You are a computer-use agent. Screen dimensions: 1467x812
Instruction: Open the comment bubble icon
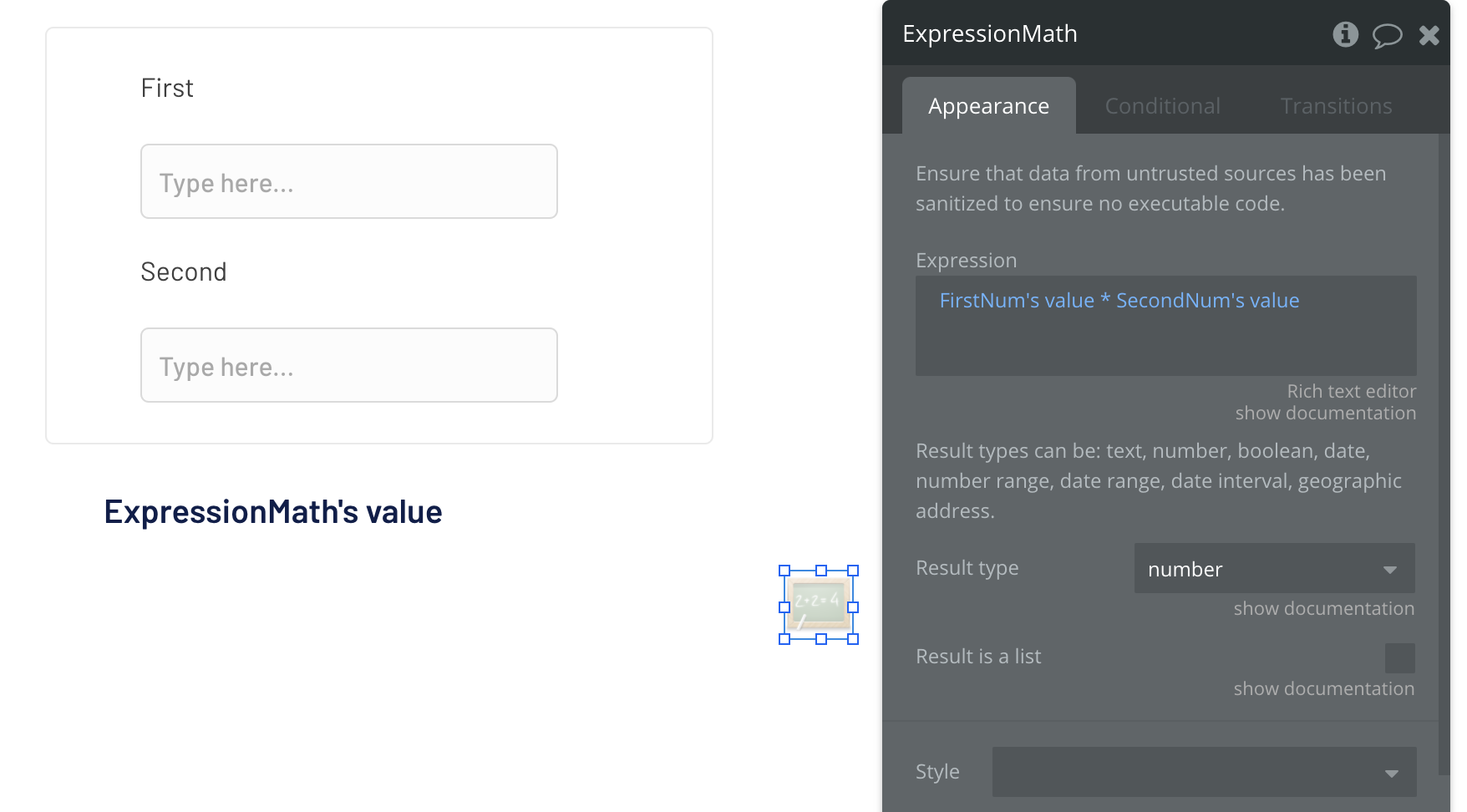(1387, 35)
